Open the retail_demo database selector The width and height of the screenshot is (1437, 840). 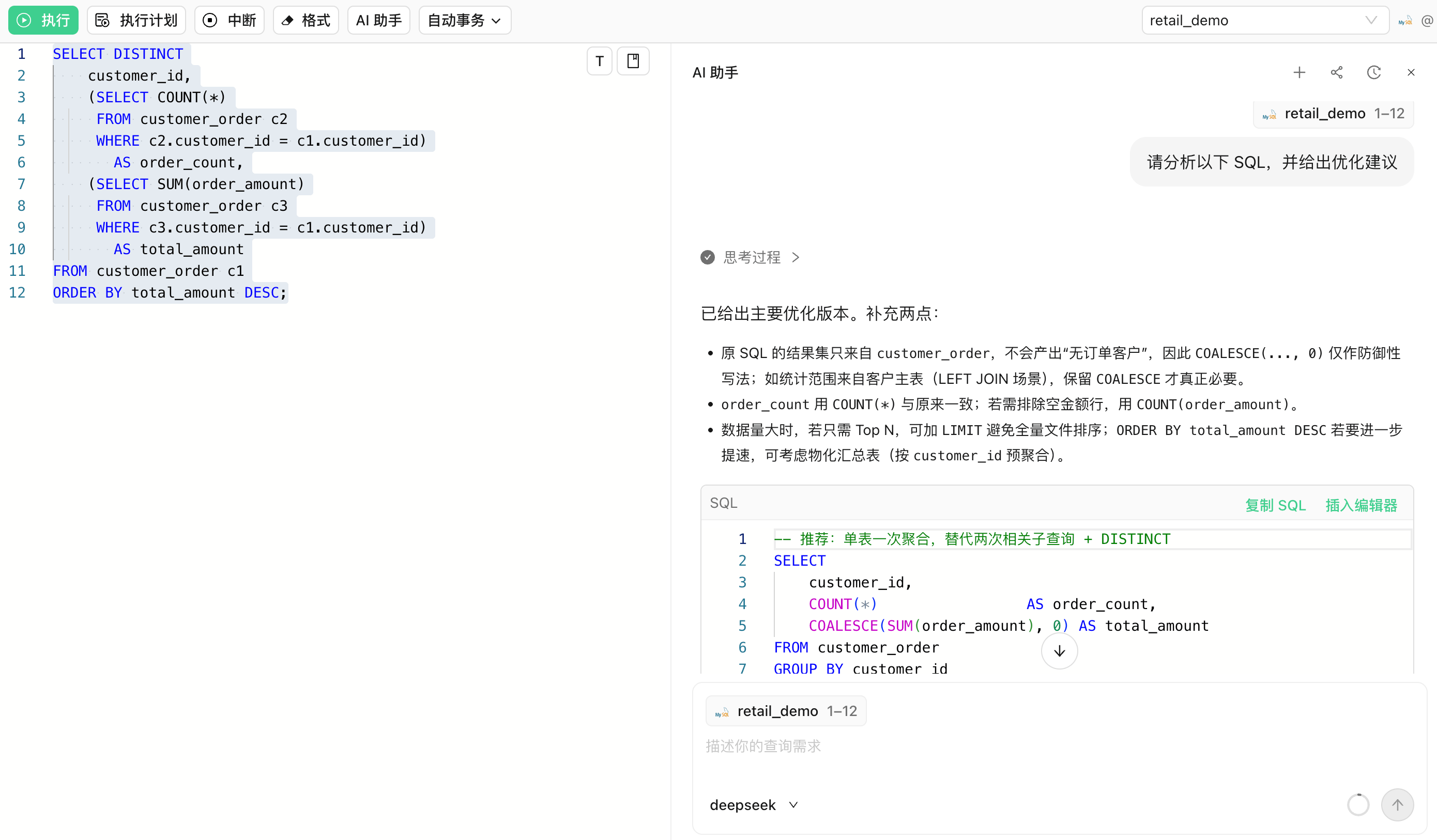(x=1265, y=21)
